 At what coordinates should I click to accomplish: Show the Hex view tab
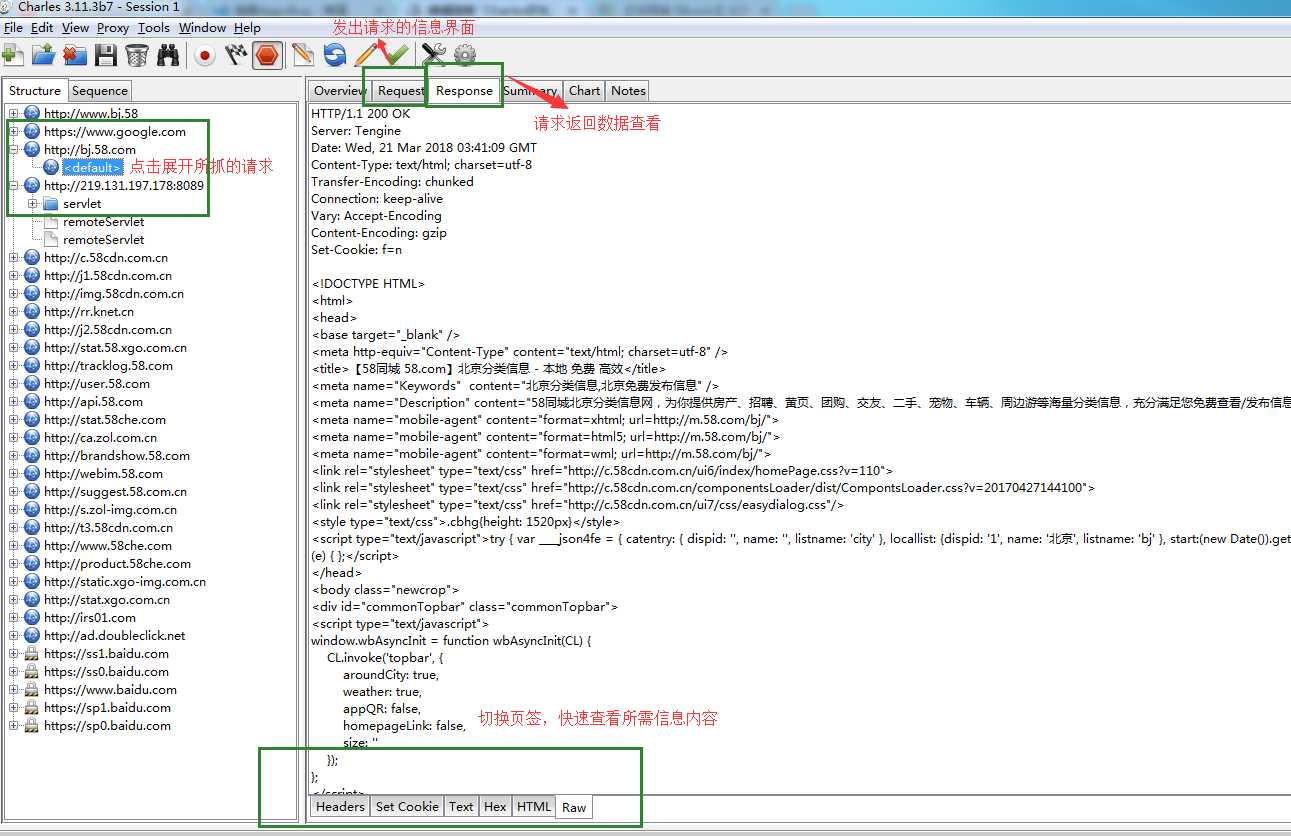click(x=495, y=806)
